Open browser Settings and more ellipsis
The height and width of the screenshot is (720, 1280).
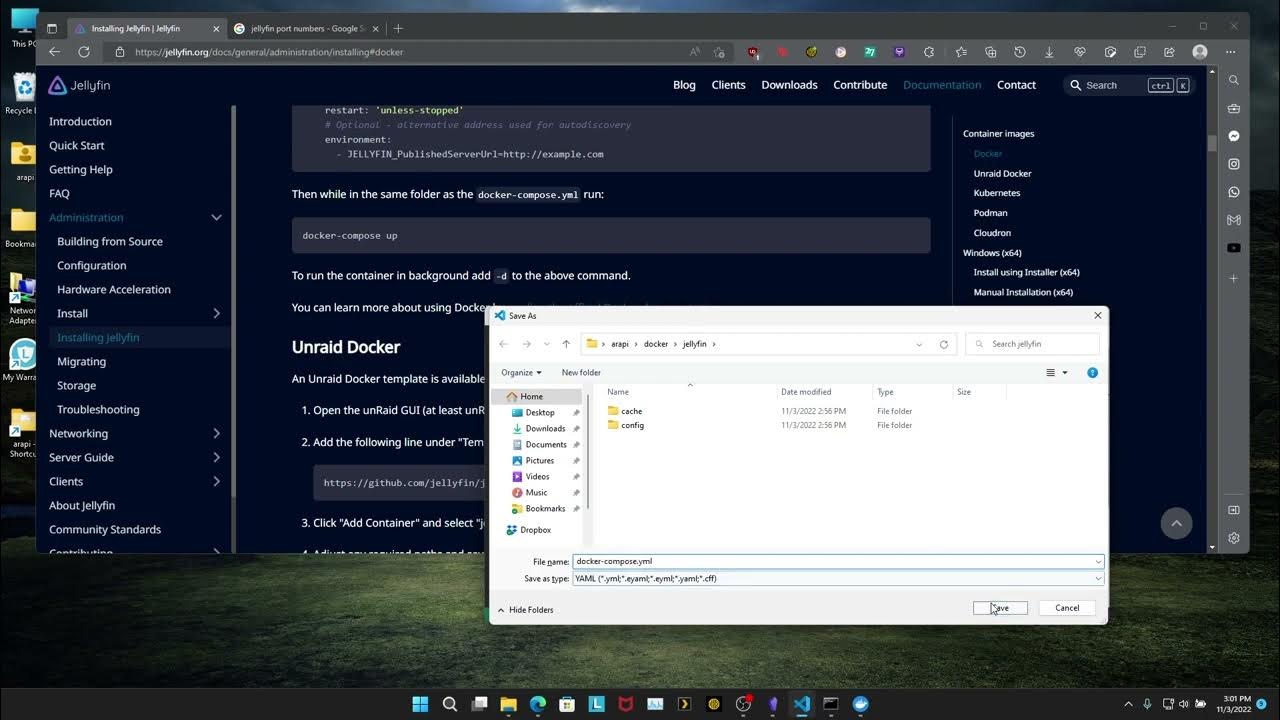(x=1231, y=52)
